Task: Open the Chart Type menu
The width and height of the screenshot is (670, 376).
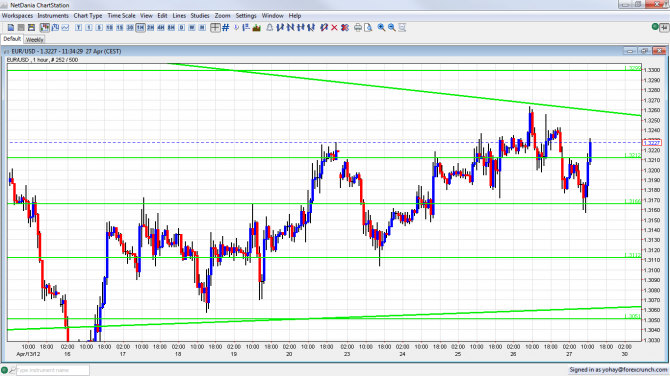Action: (x=88, y=16)
